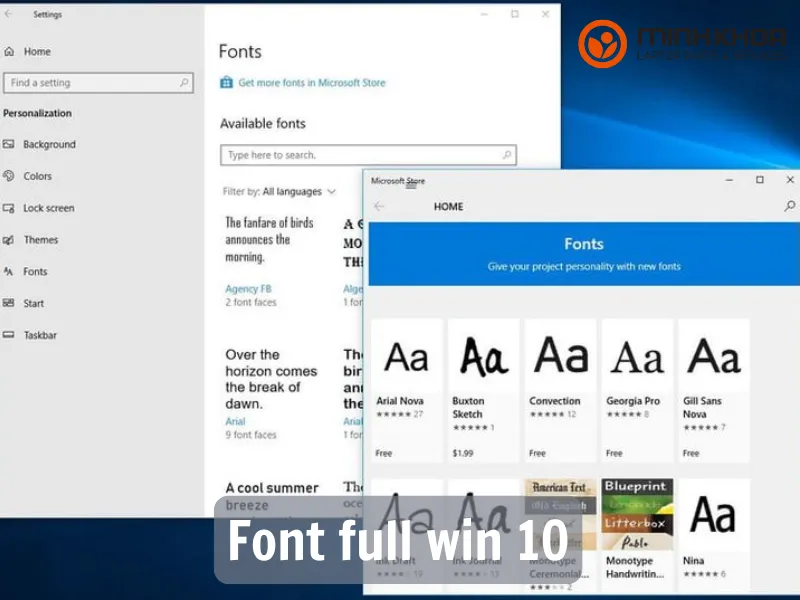Open the Lock screen settings page
The height and width of the screenshot is (600, 800).
(49, 208)
